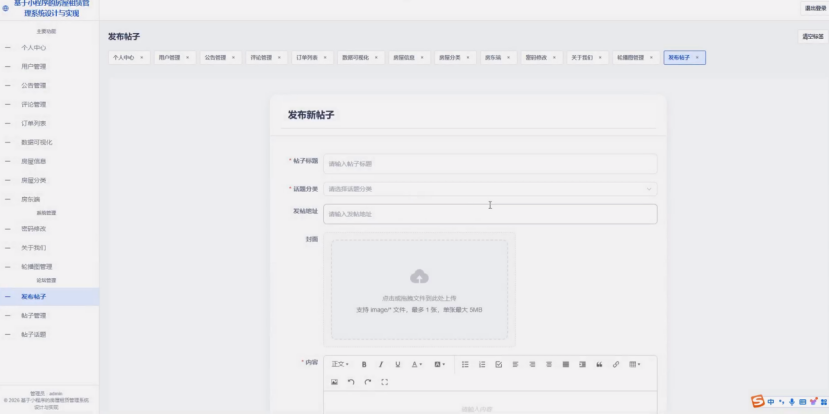
Task: Close the 订单列表 tab
Action: coord(325,58)
